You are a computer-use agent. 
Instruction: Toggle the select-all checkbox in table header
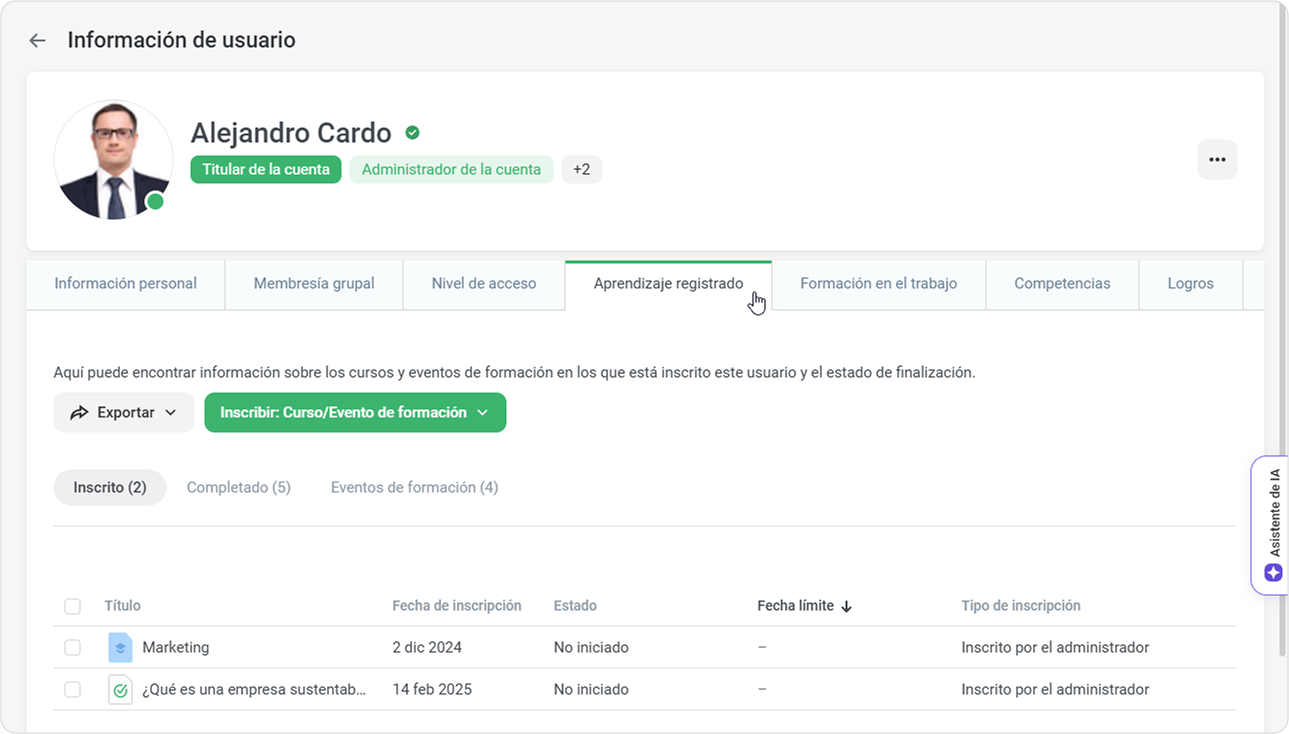[72, 606]
